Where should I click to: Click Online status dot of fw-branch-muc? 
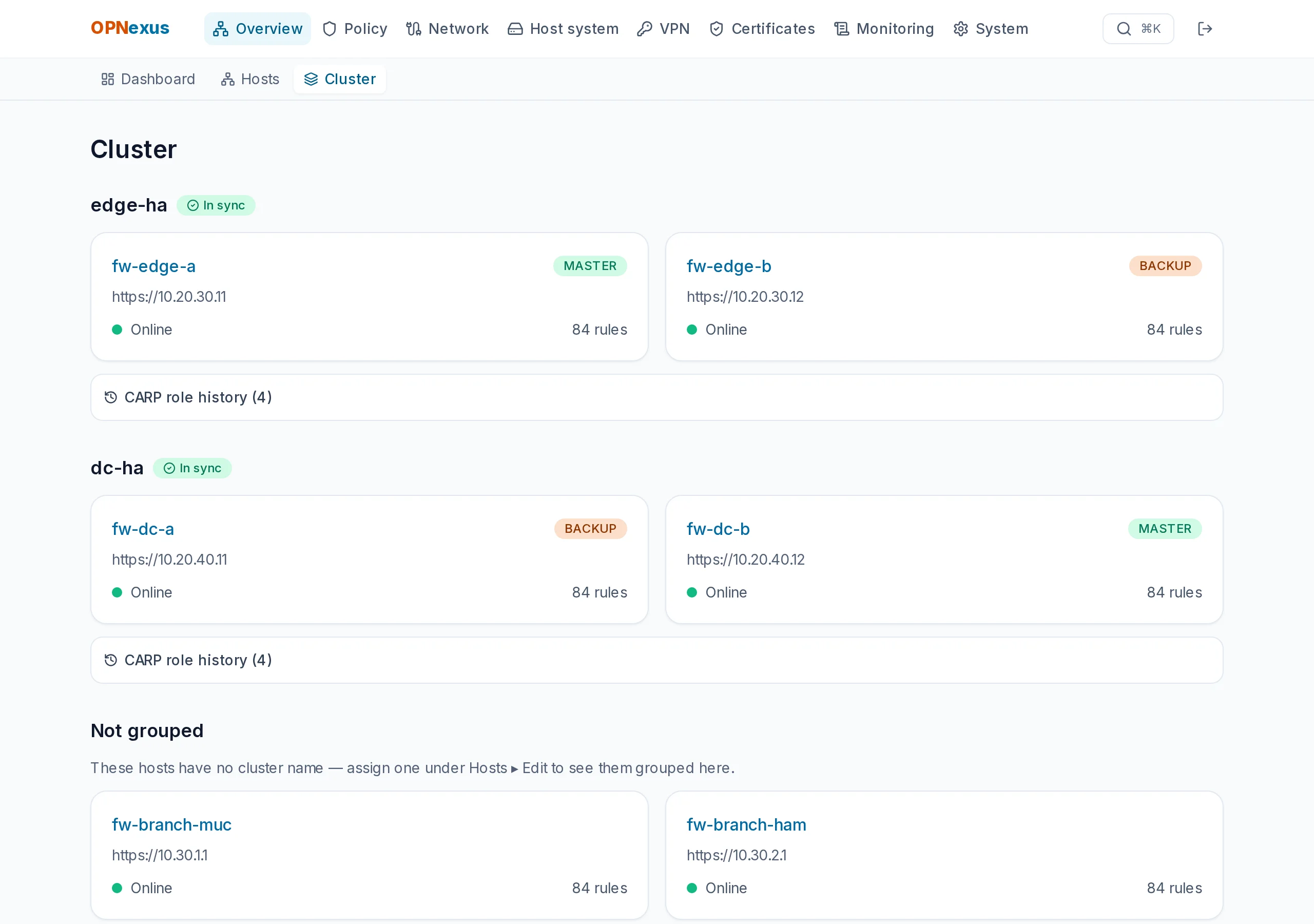tap(118, 889)
